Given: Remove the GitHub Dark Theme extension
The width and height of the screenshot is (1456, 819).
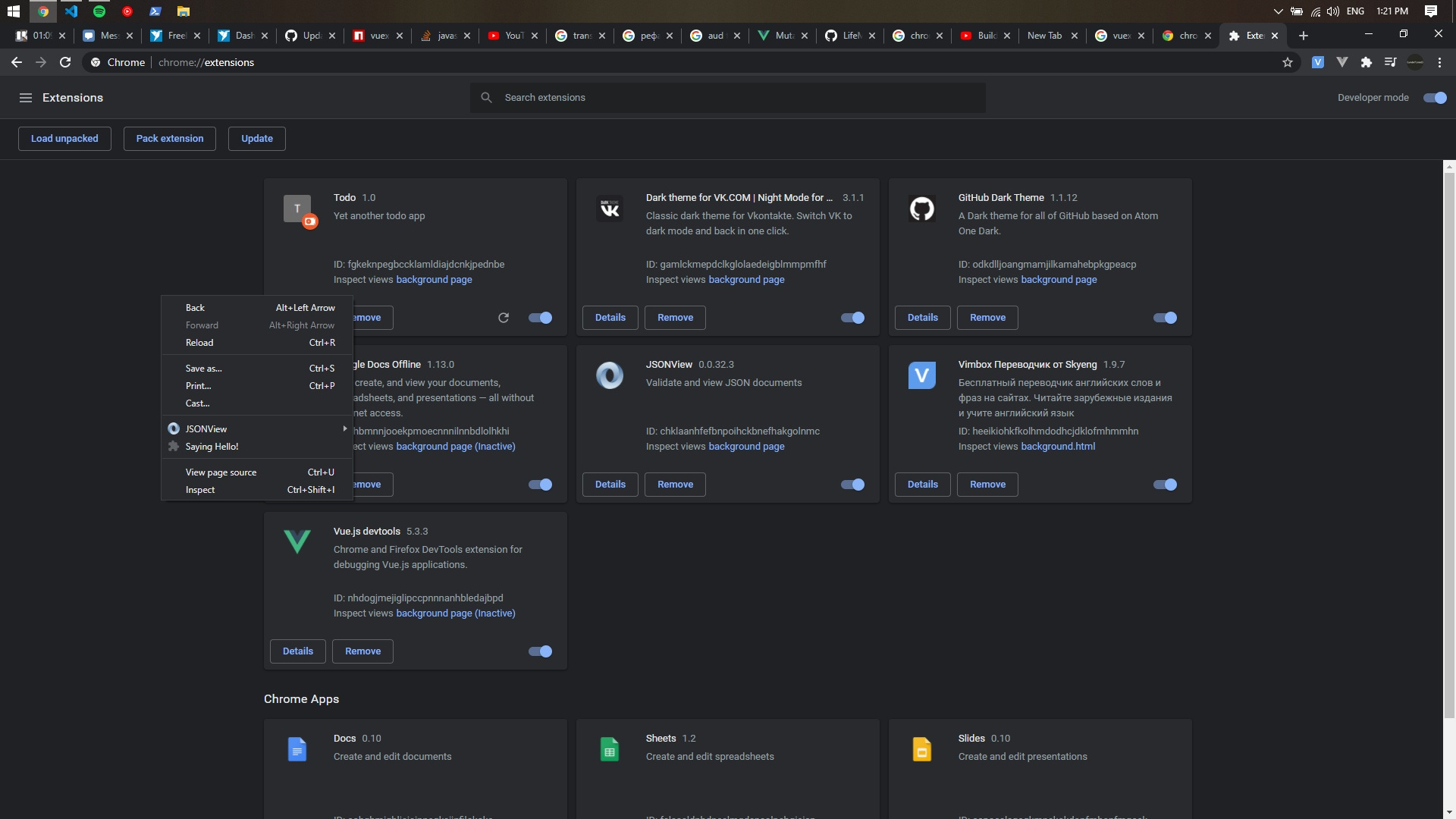Looking at the screenshot, I should coord(987,318).
